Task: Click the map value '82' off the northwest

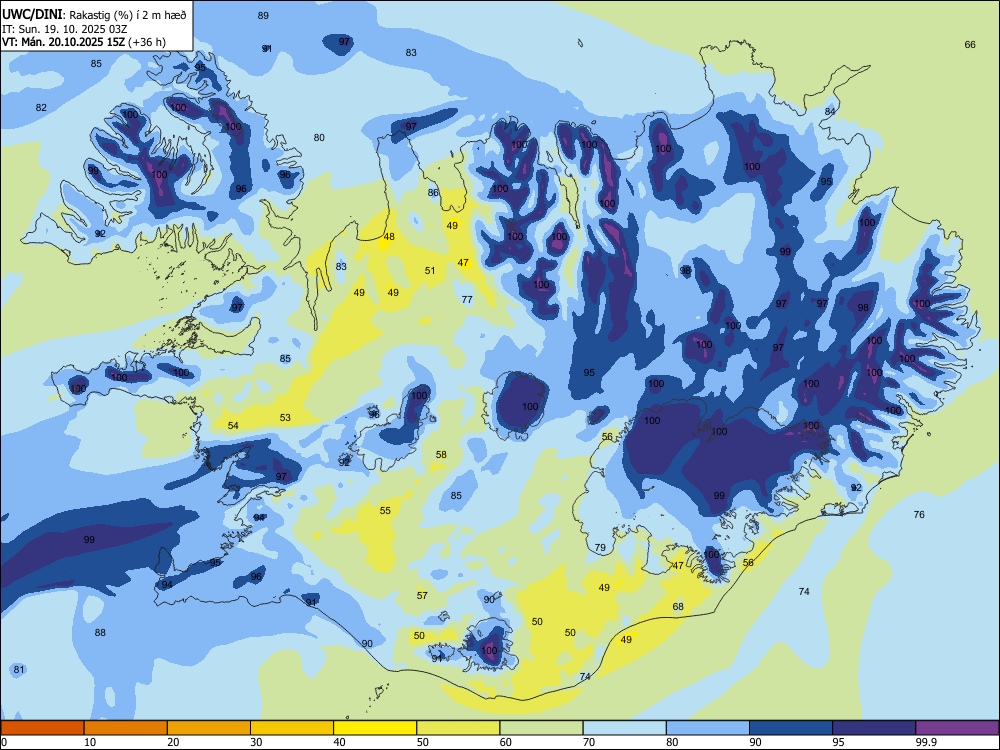Action: click(x=41, y=108)
